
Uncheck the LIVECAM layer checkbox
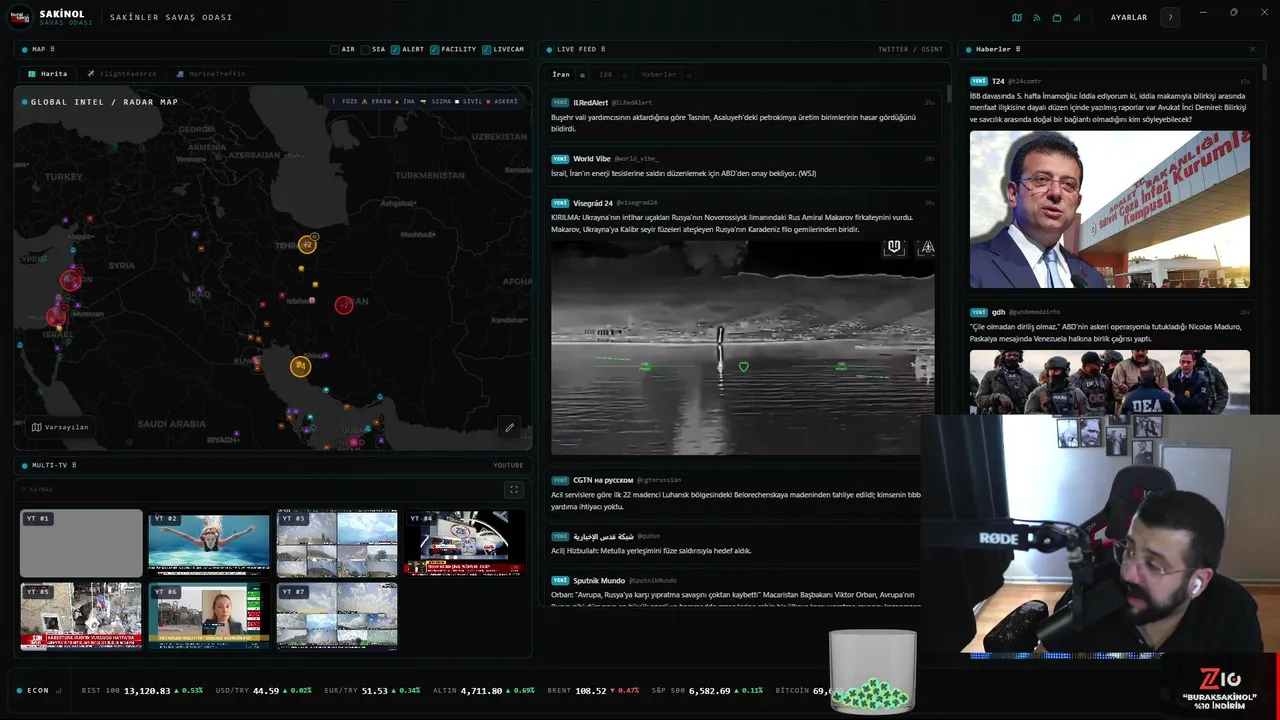click(x=486, y=49)
